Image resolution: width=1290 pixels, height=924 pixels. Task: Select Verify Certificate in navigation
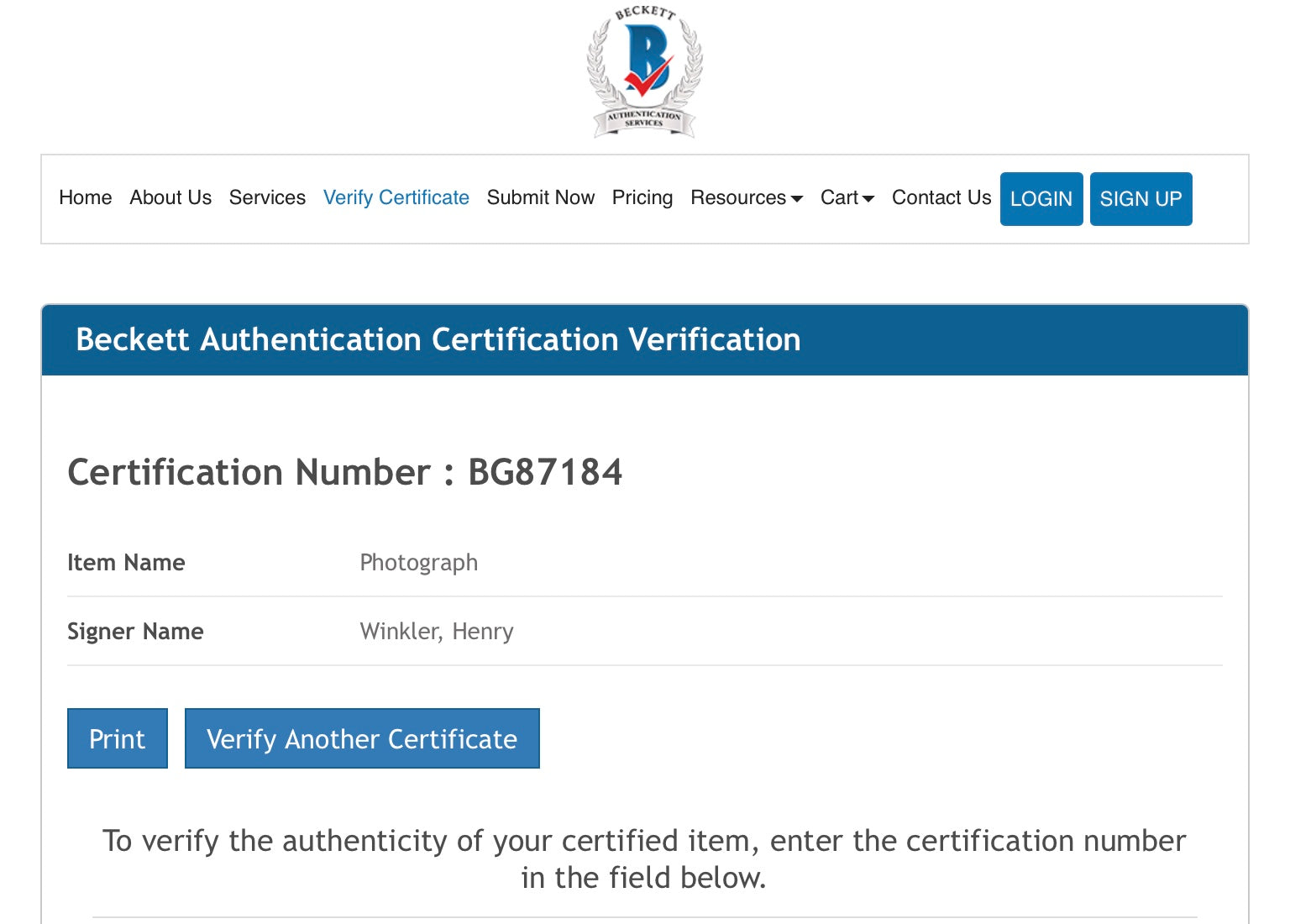click(x=396, y=197)
